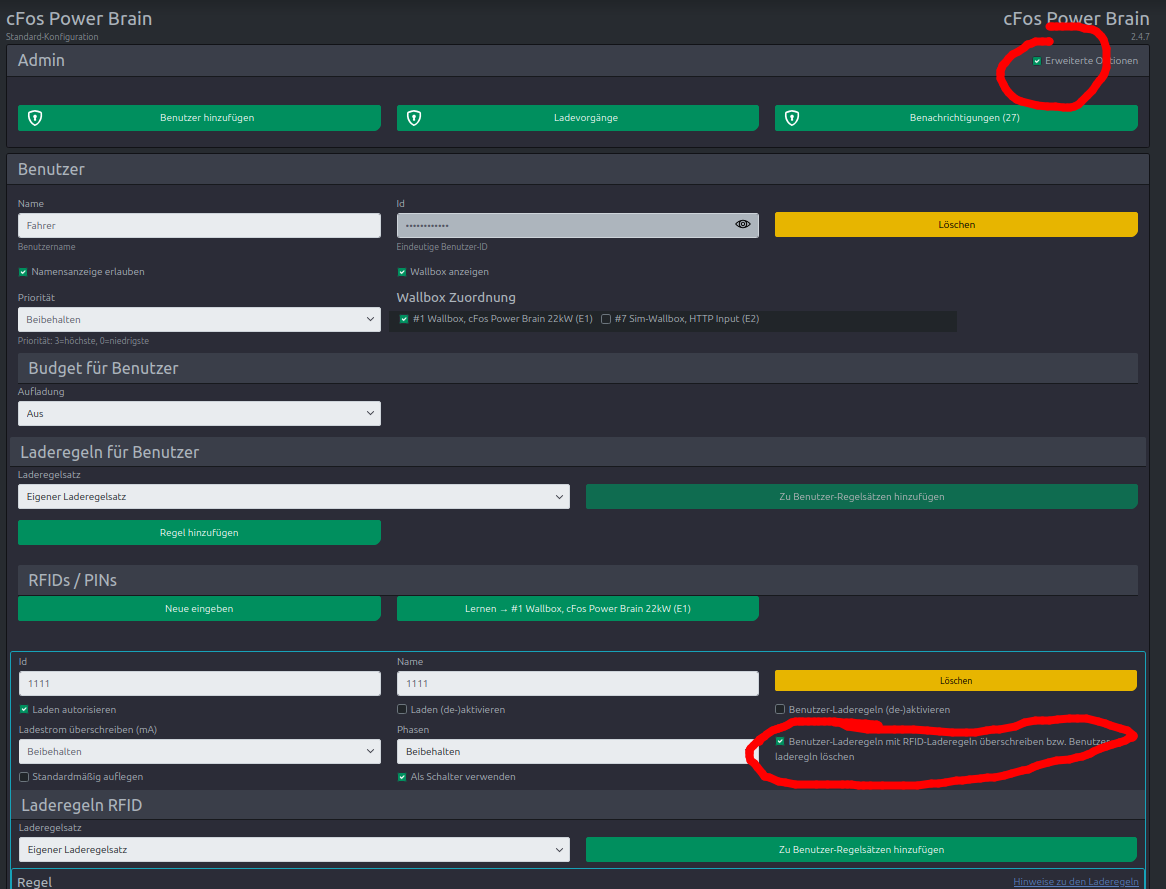Open Ladevorgänge
1166x889 pixels.
pyautogui.click(x=578, y=118)
